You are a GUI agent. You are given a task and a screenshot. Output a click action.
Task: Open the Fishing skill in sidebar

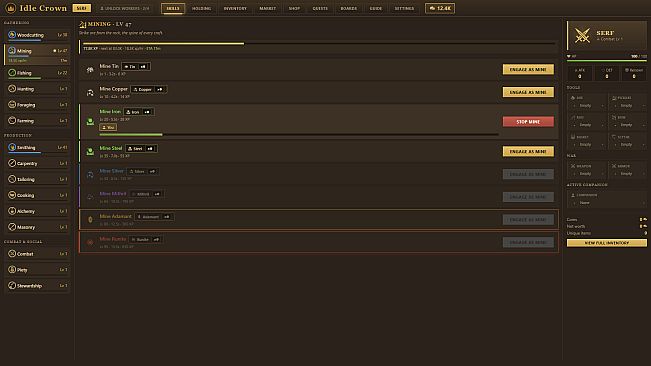(37, 73)
